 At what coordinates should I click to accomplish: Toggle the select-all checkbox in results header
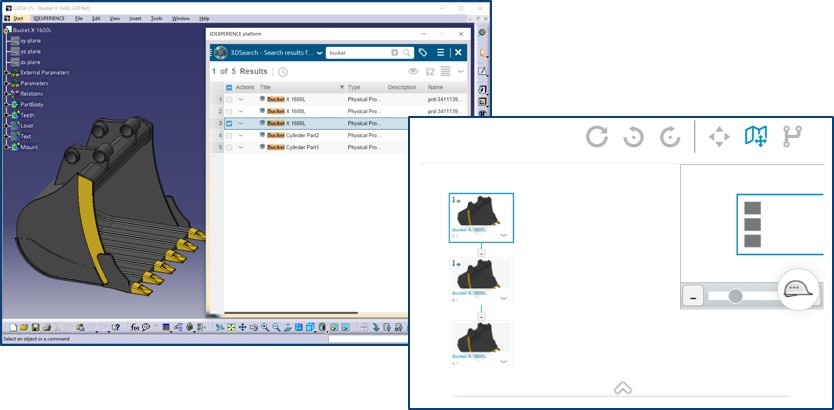tap(229, 88)
